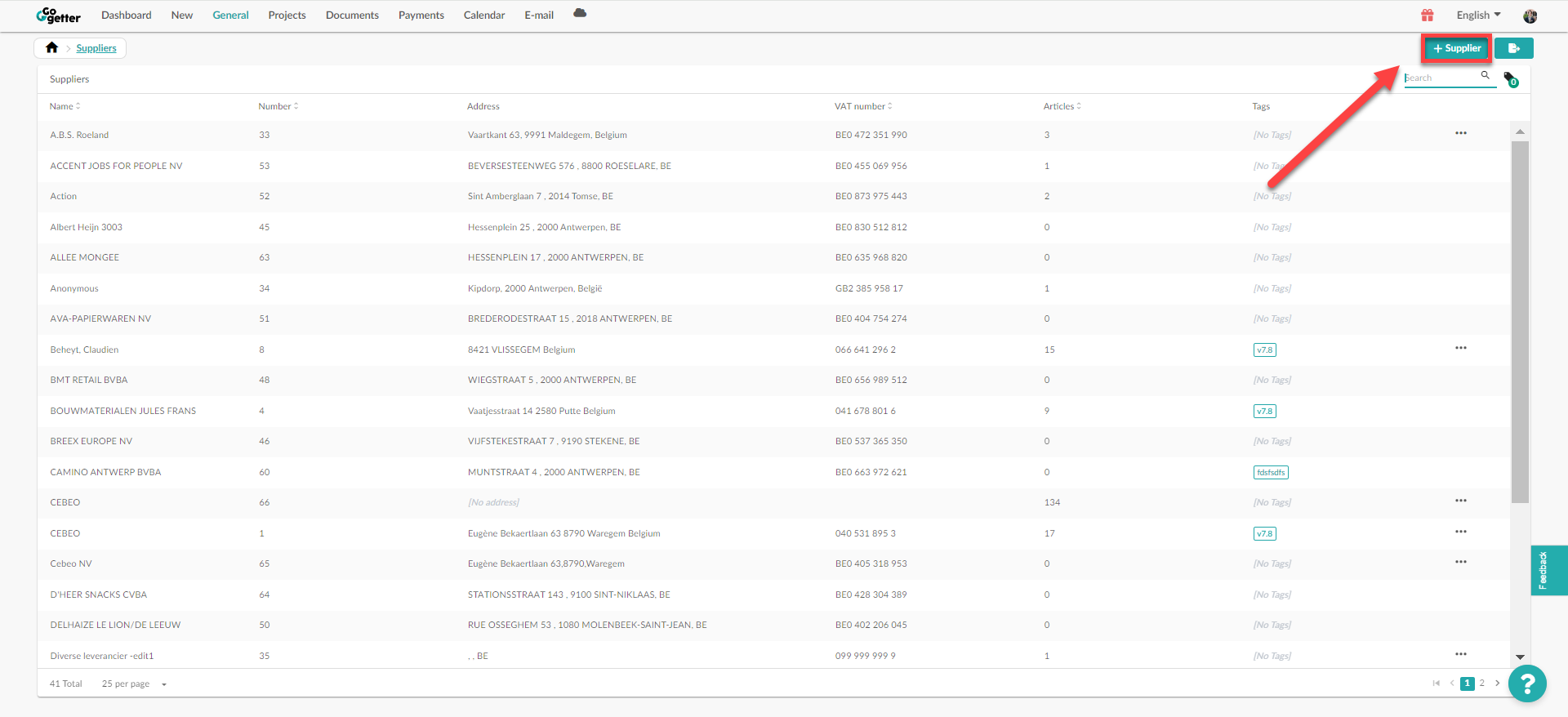Go to page 2
Screen dimensions: 1568x717
click(1482, 684)
